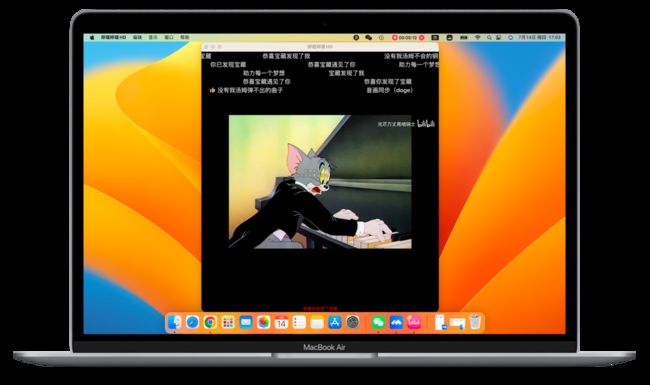Image resolution: width=650 pixels, height=385 pixels.
Task: Click the danmaku text 恭喜宝藏发现了我
Action: tap(286, 56)
